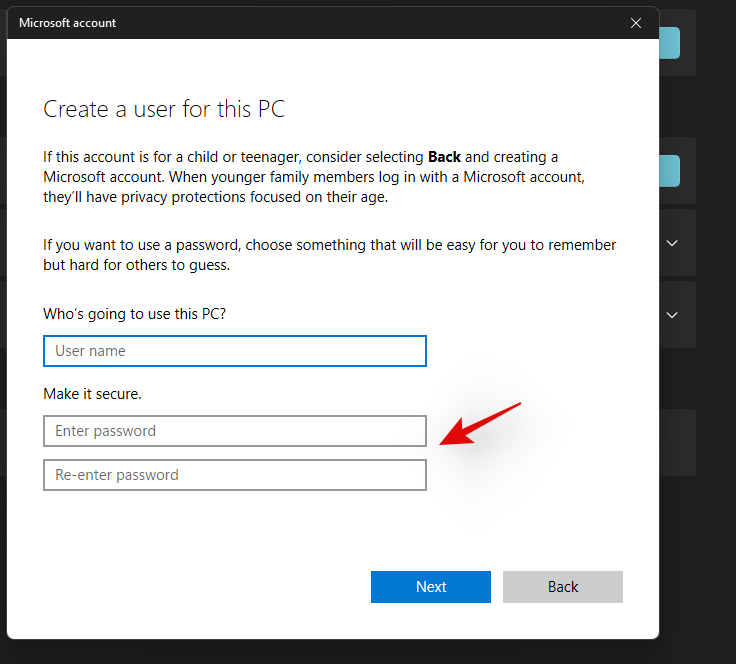This screenshot has height=664, width=736.
Task: Expand the lower chevron behind the dialog
Action: (x=673, y=314)
